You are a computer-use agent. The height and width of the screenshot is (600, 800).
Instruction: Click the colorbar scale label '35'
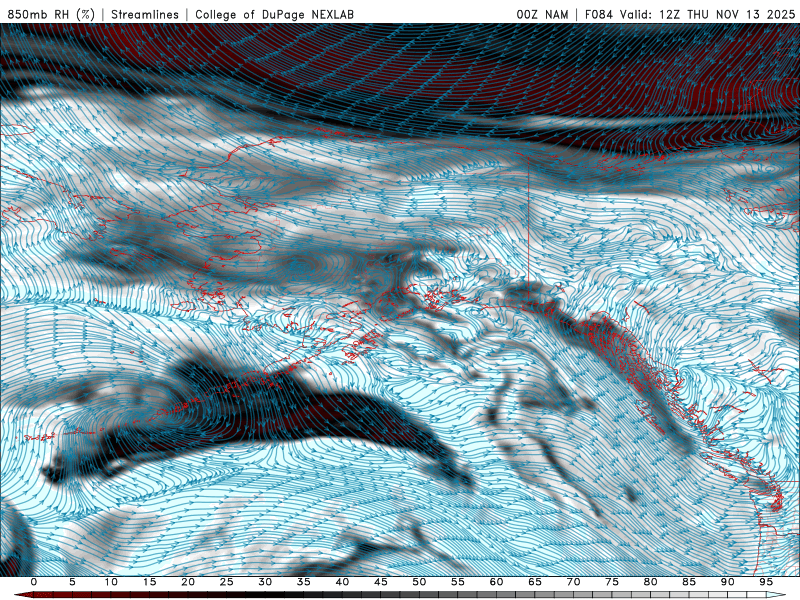pyautogui.click(x=304, y=582)
